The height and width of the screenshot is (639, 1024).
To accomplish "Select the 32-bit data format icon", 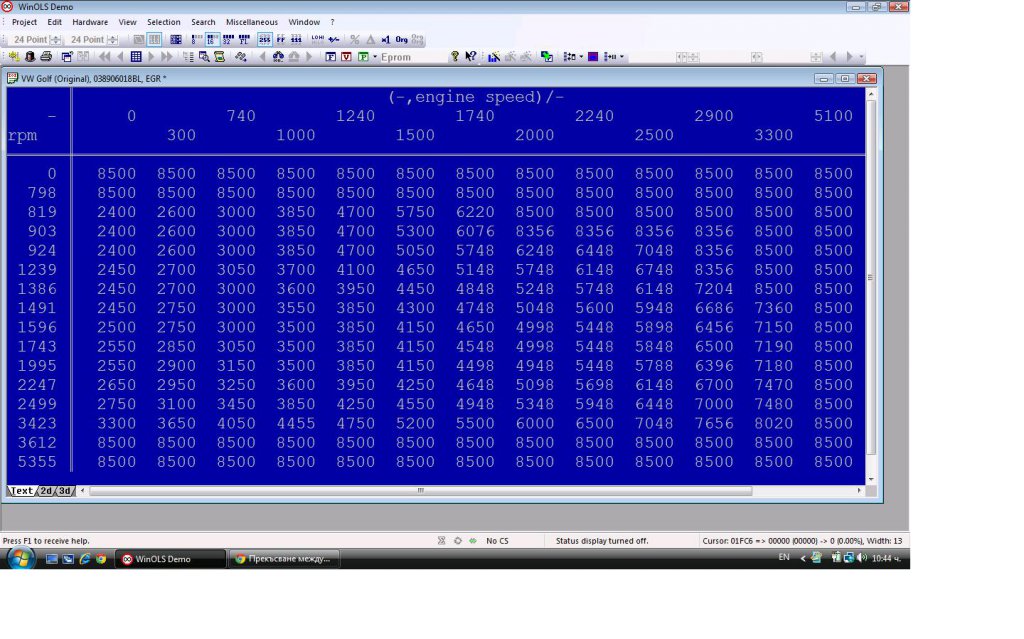I will point(226,40).
